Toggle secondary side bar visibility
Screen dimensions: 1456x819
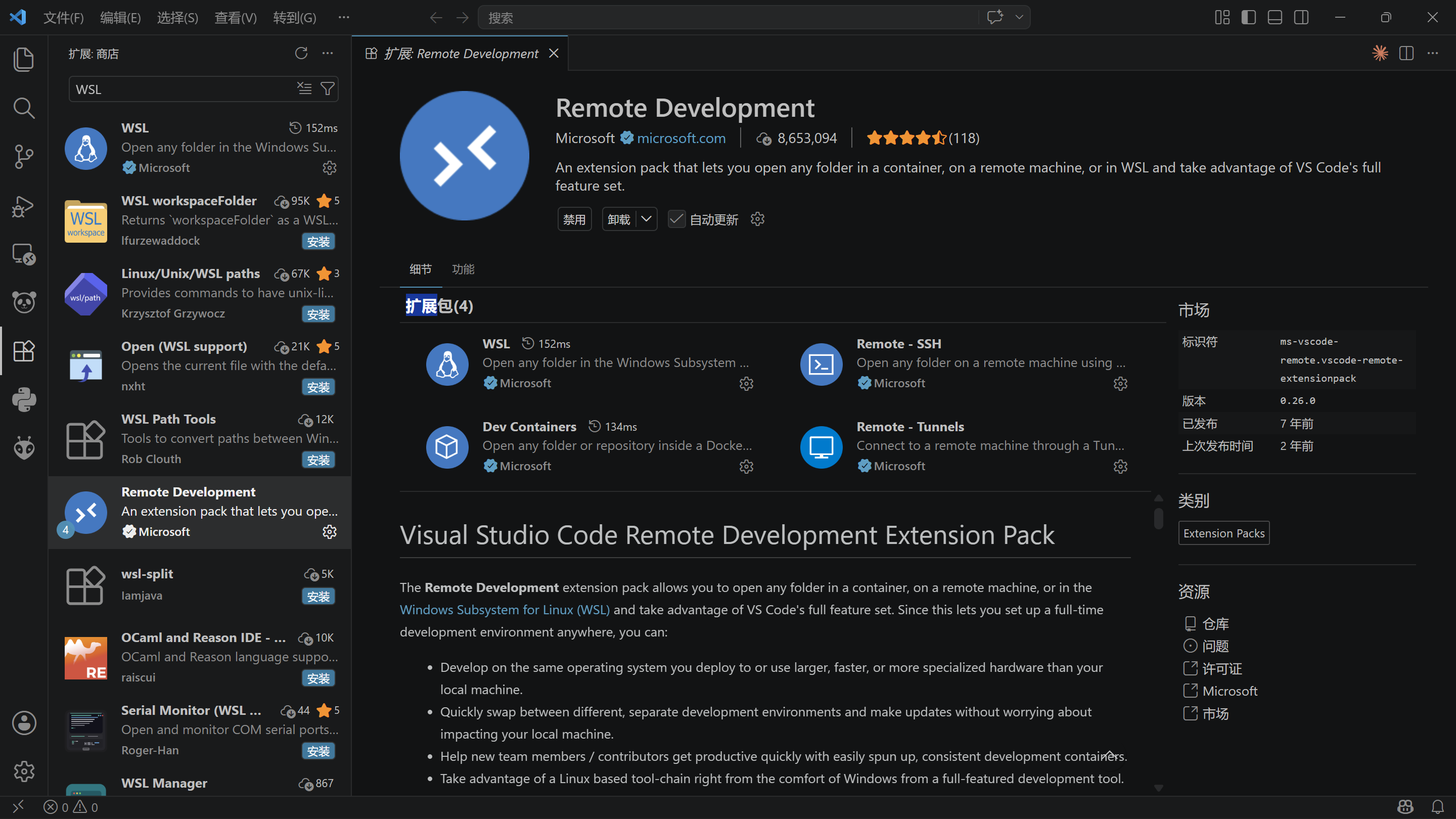pos(1301,18)
